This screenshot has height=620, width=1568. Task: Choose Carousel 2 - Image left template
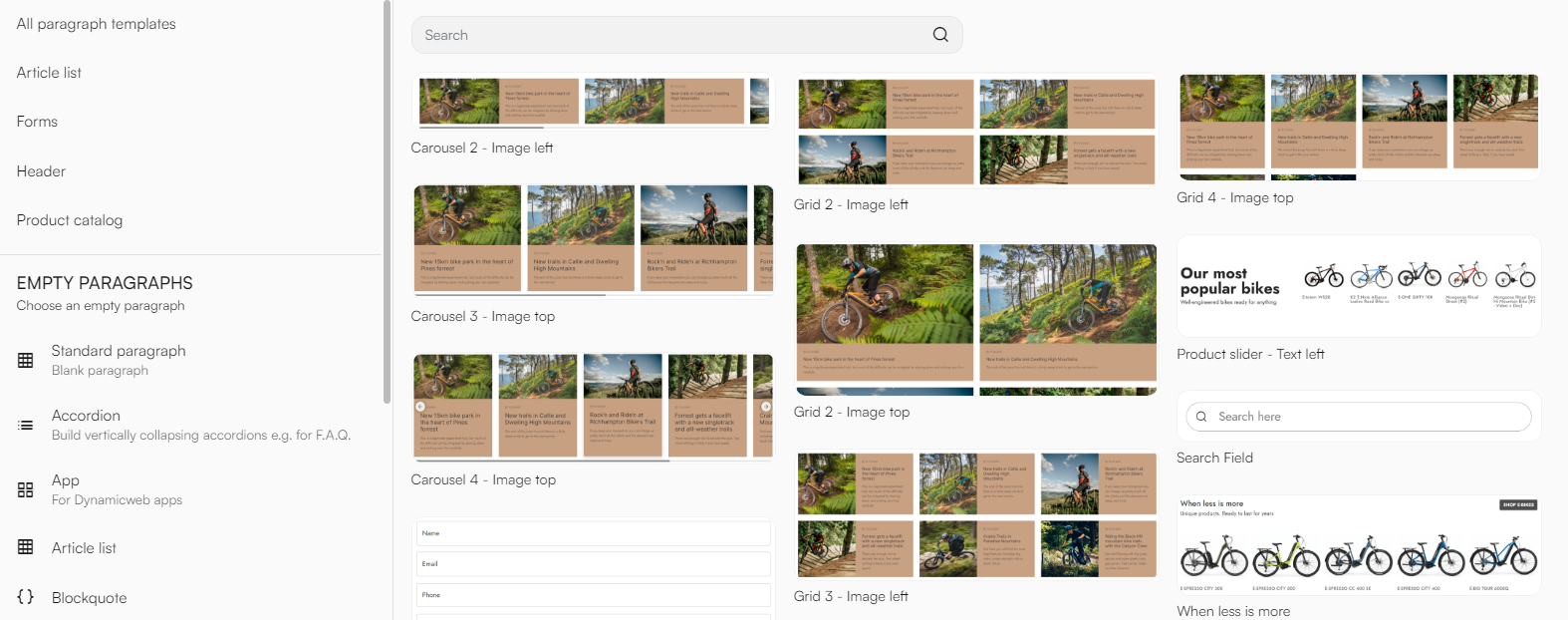coord(592,102)
